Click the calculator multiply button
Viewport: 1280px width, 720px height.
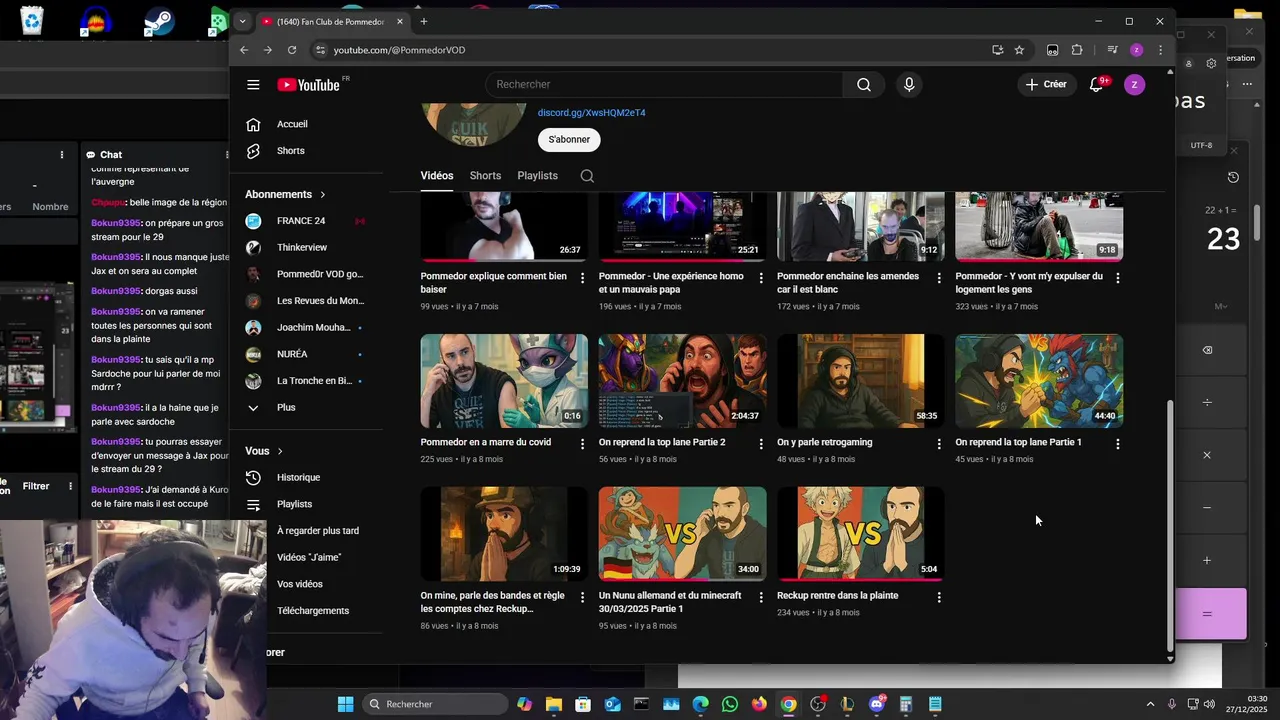point(1207,455)
